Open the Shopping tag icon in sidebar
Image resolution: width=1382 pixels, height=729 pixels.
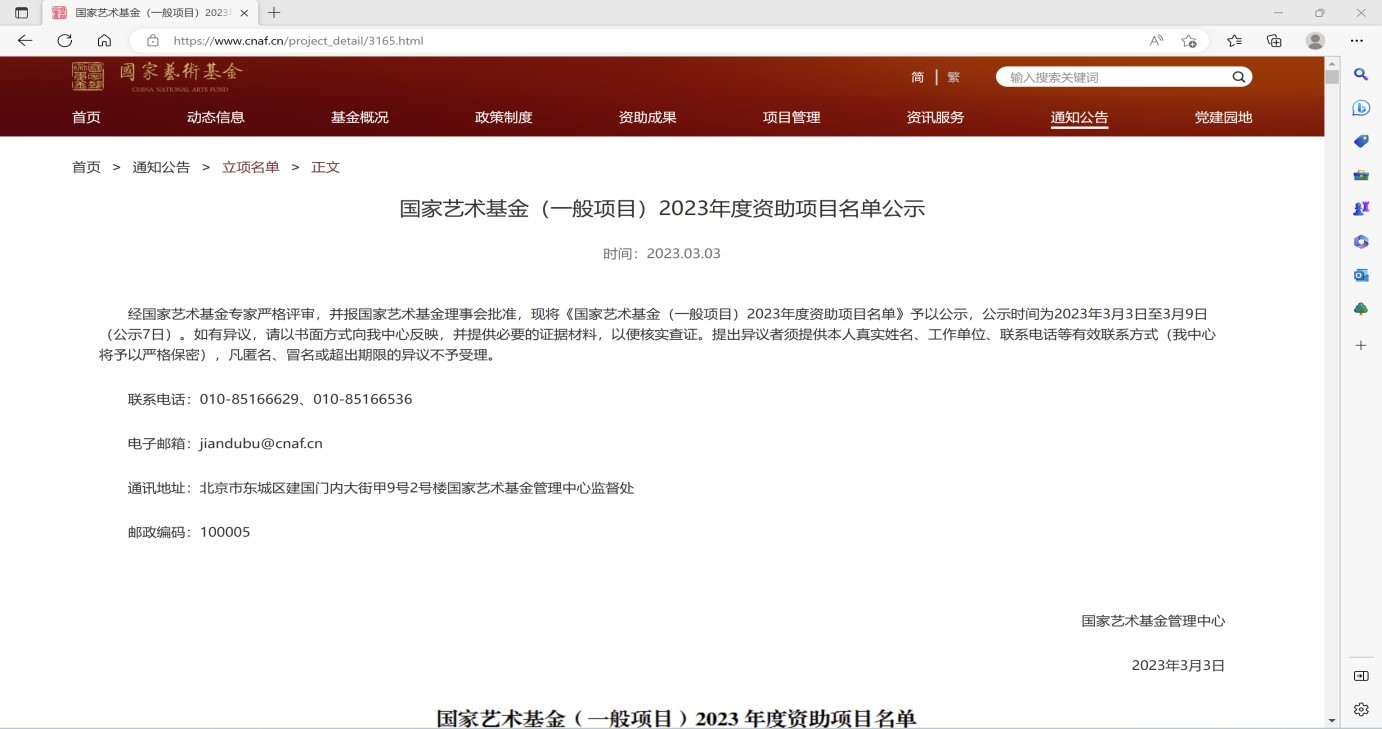point(1361,142)
